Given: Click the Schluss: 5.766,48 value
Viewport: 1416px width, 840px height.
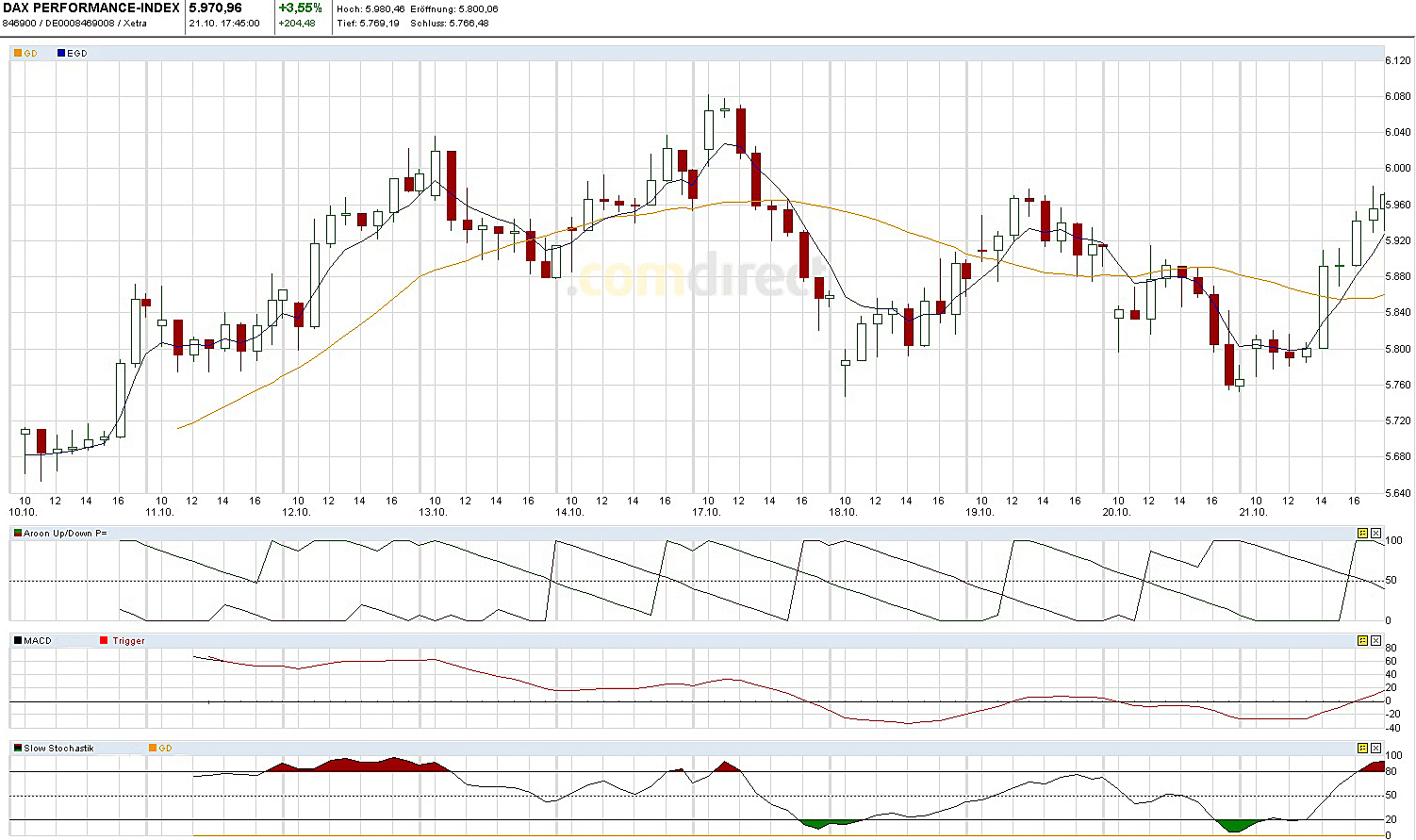Looking at the screenshot, I should click(x=450, y=24).
